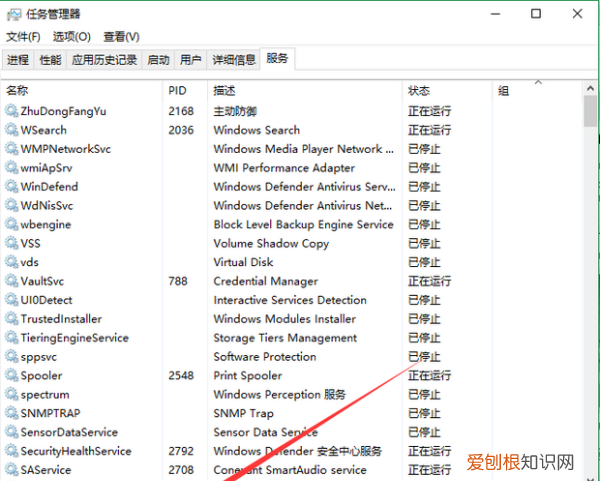The image size is (600, 481).
Task: Click PID 2792 cell
Action: click(181, 451)
